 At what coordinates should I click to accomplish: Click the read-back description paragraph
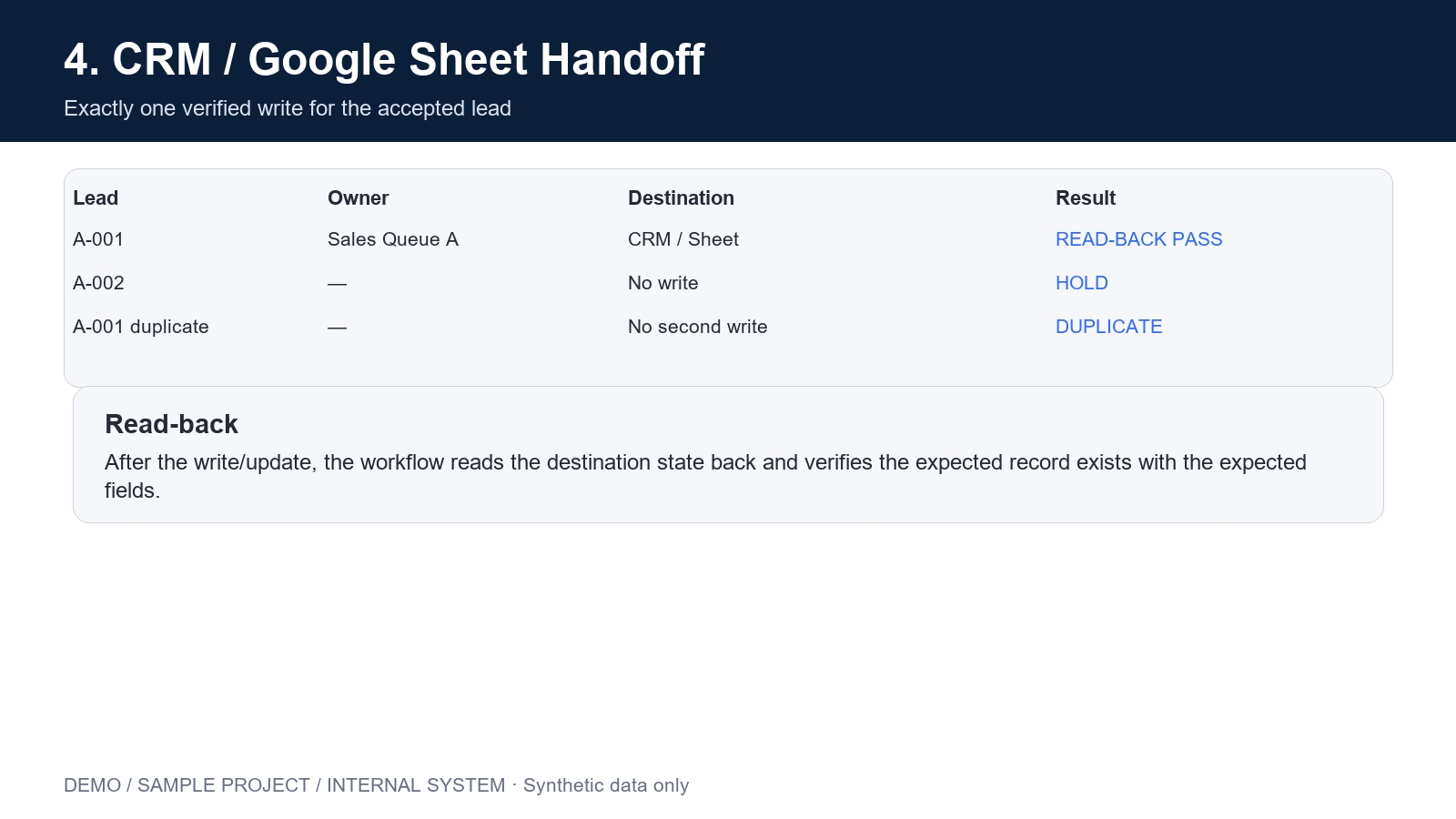705,476
